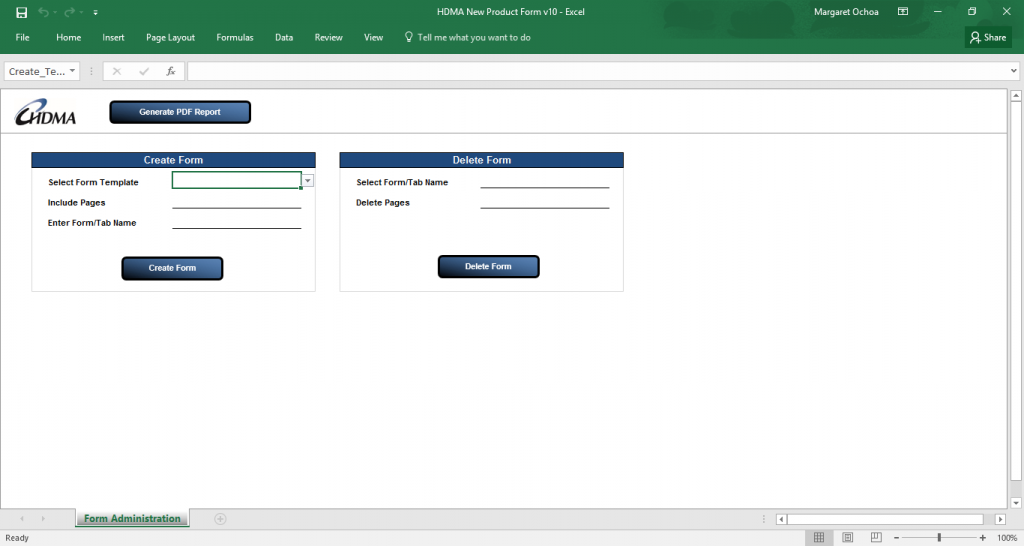This screenshot has width=1024, height=546.
Task: Click the zoom slider handle
Action: [939, 538]
